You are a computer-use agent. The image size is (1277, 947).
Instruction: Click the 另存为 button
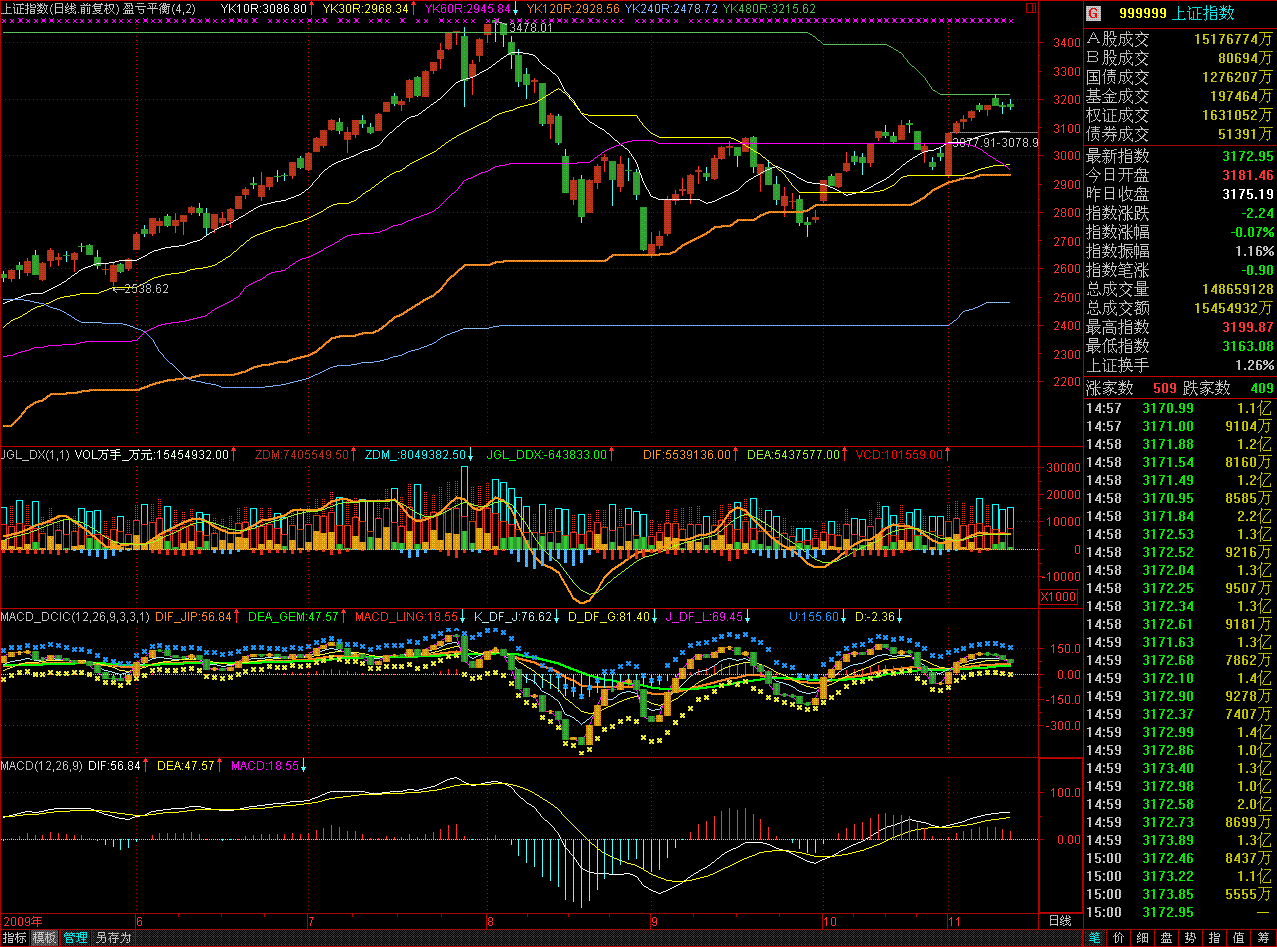pos(113,938)
